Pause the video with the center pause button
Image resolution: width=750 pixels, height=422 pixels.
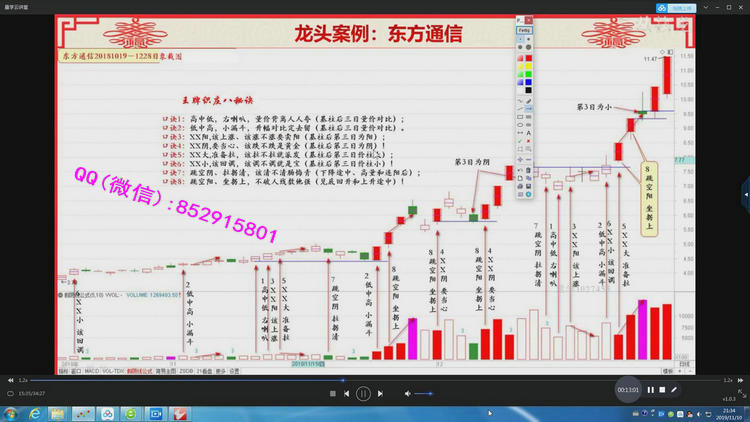(x=364, y=394)
